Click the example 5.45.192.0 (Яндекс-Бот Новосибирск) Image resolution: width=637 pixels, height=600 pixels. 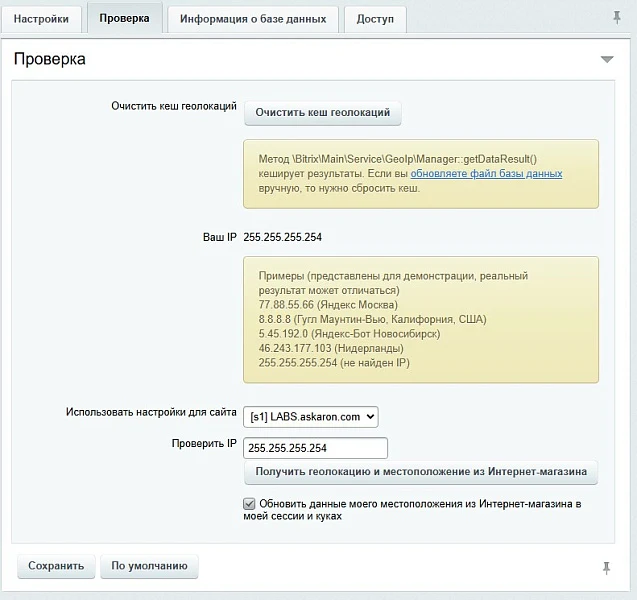pos(349,334)
